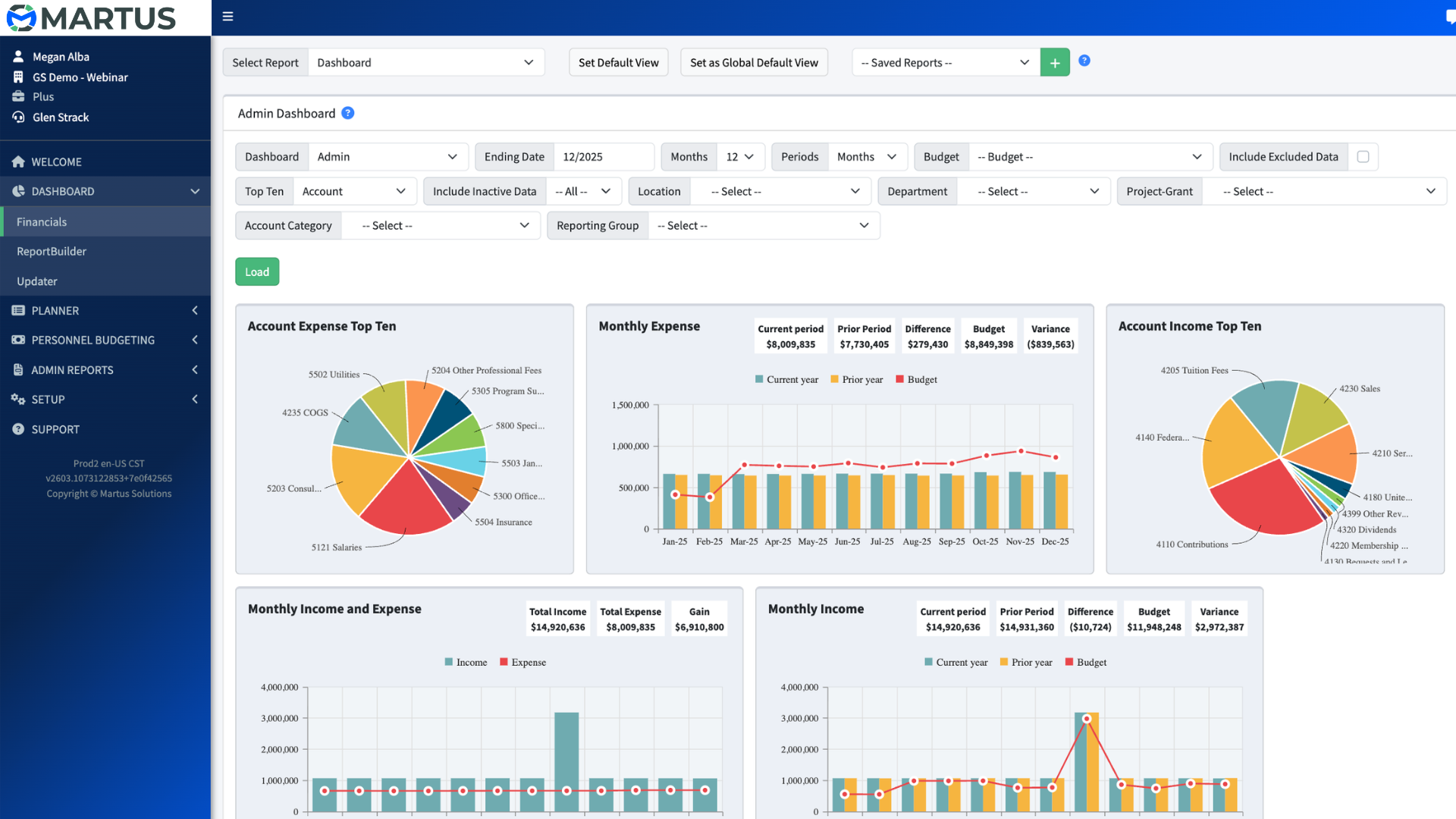Screen dimensions: 1456x819
Task: Click the Support question mark icon
Action: pos(18,429)
